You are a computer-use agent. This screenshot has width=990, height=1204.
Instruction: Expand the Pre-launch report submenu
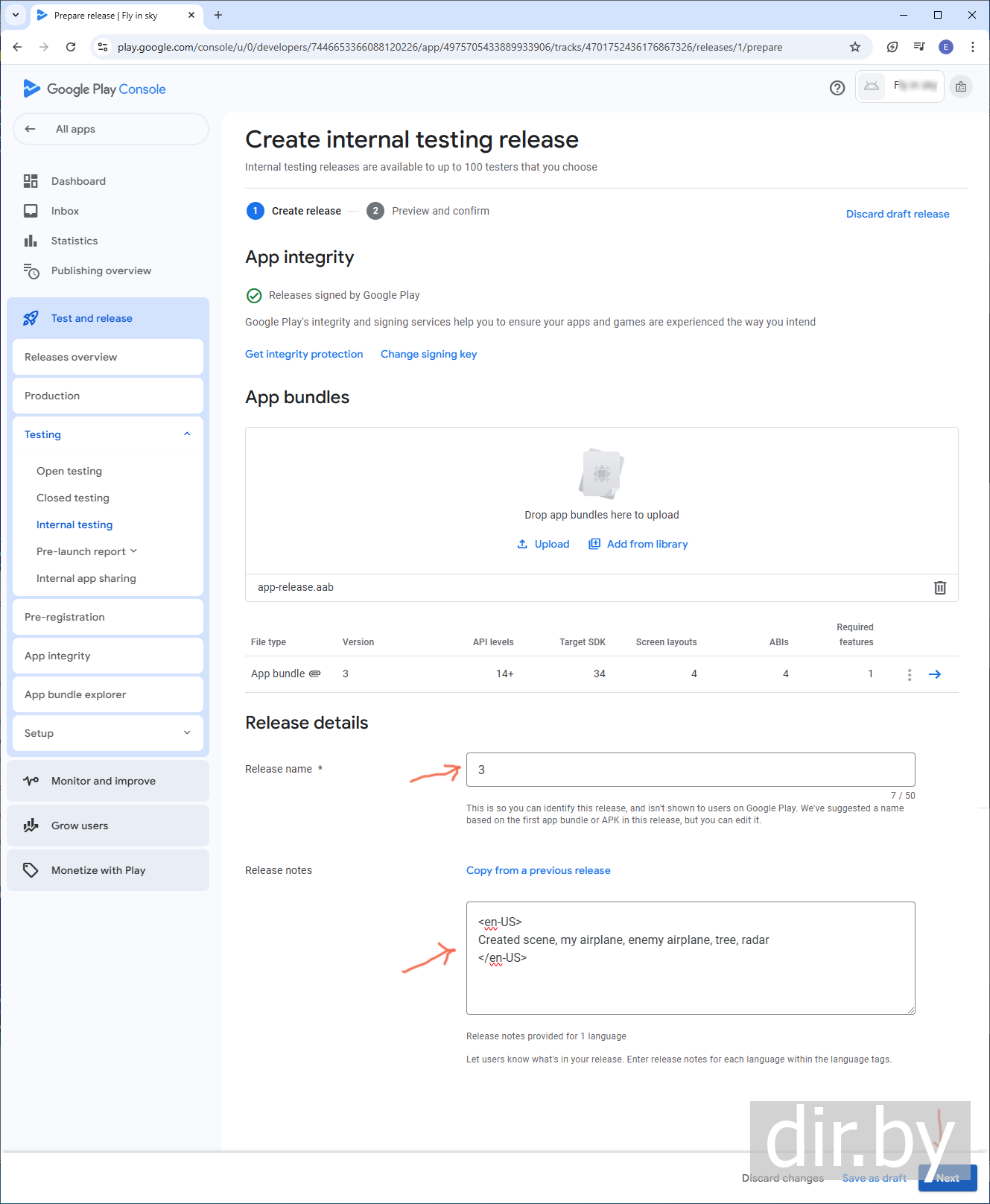point(134,551)
